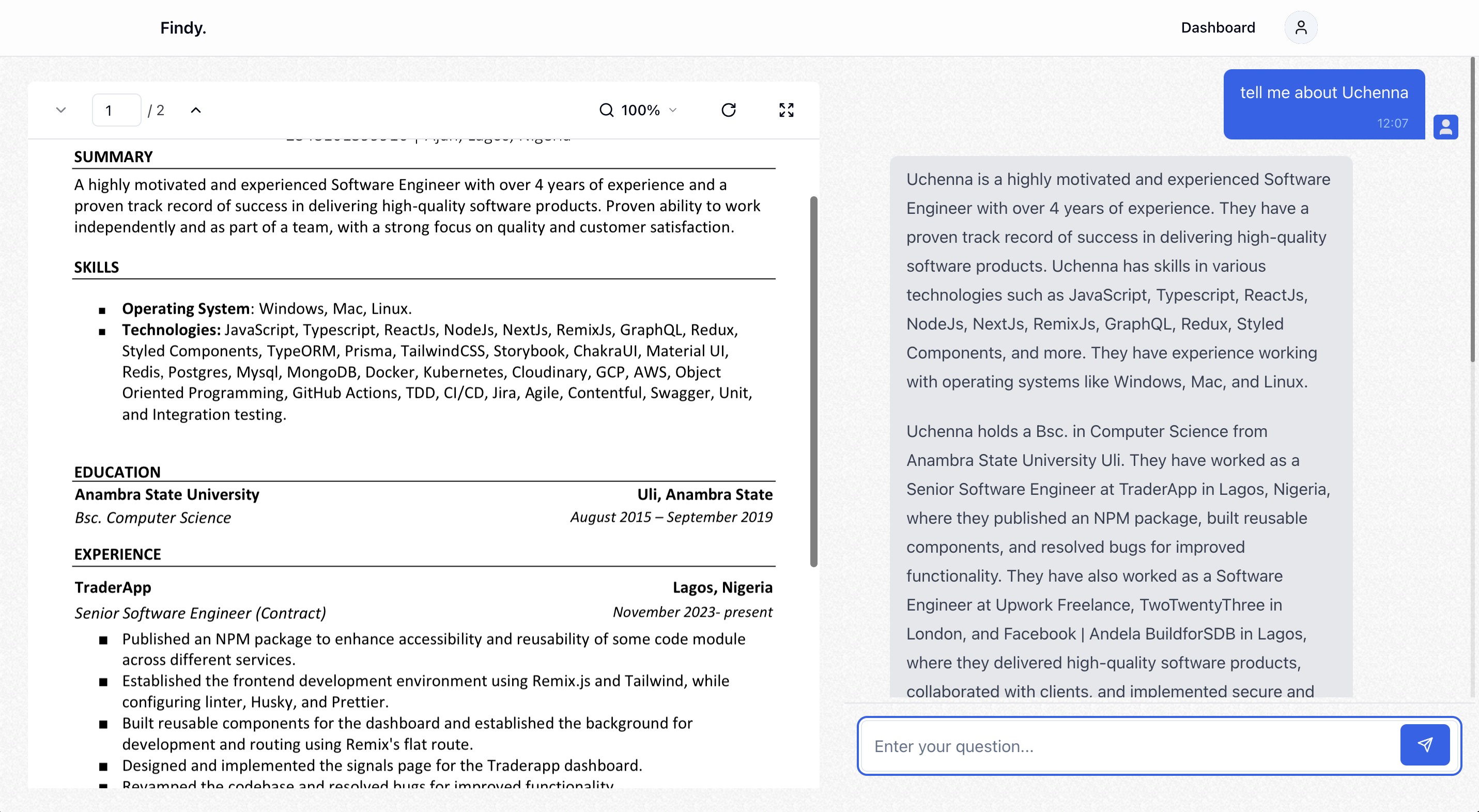Screen dimensions: 1479x812
Task: Click 'Anambra State University' text
Action: [167, 494]
